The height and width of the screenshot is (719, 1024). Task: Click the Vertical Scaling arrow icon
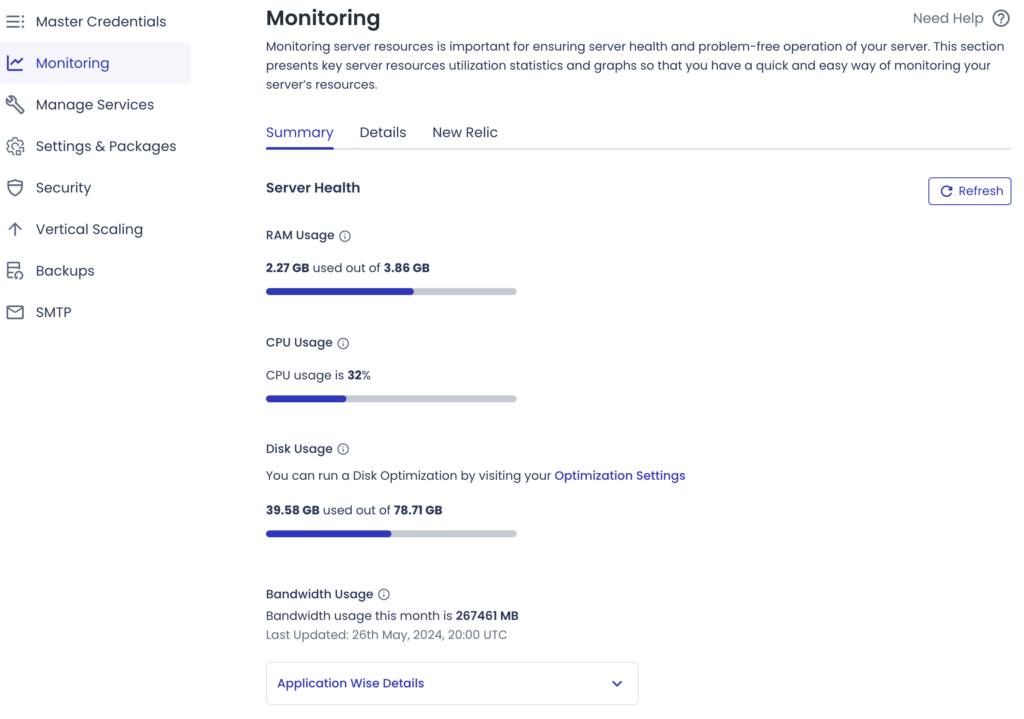[x=15, y=229]
